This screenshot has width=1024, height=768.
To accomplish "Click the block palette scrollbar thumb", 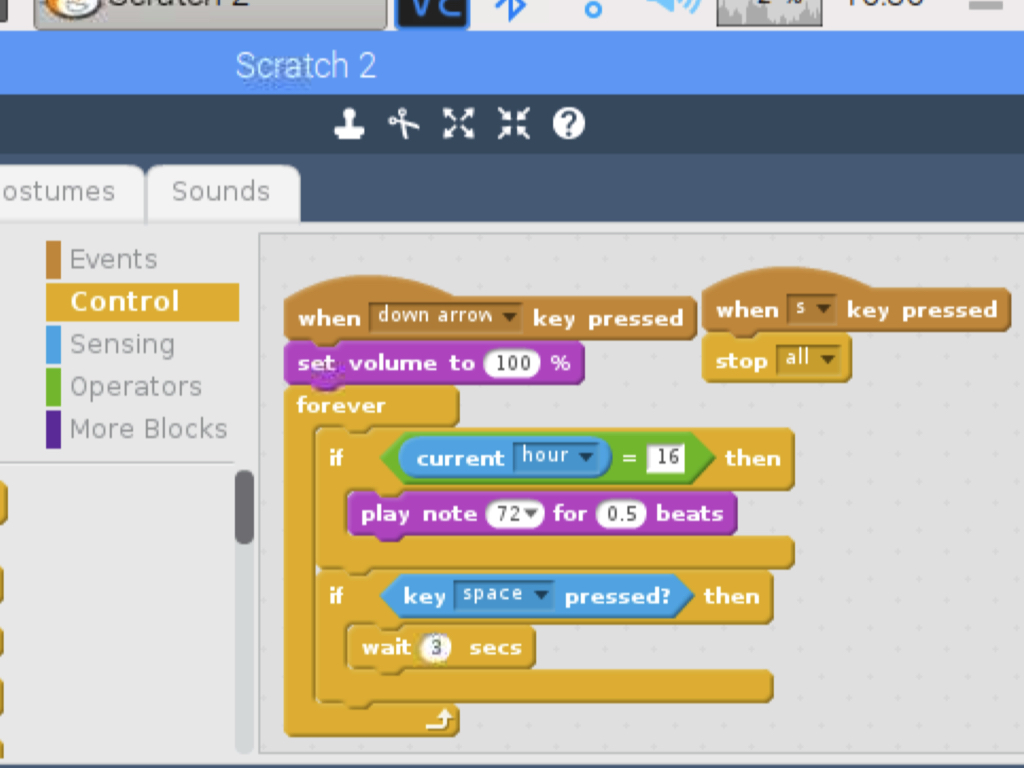I will [x=244, y=507].
